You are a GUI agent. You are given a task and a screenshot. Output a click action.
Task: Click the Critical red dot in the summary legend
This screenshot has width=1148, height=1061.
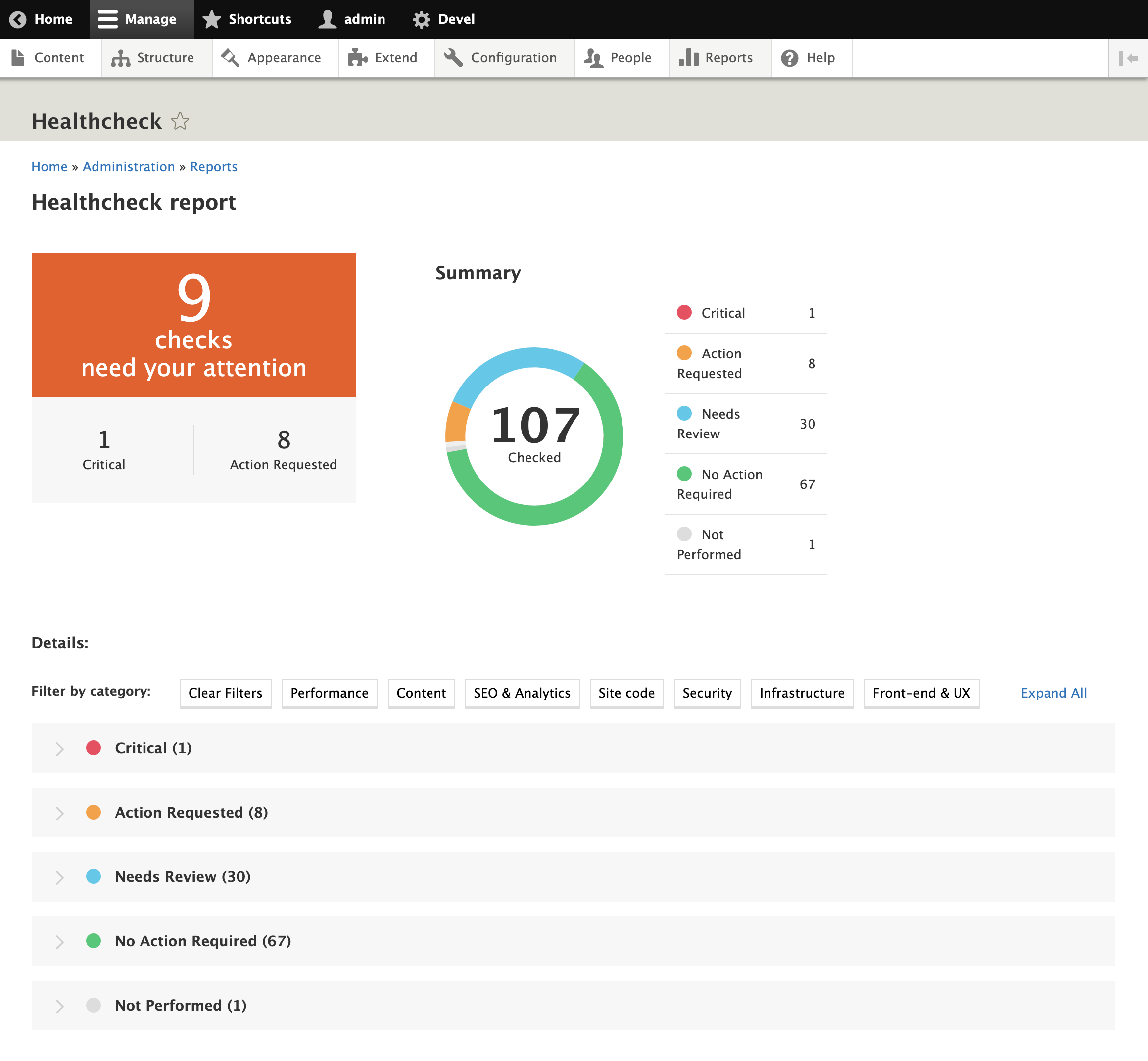684,312
